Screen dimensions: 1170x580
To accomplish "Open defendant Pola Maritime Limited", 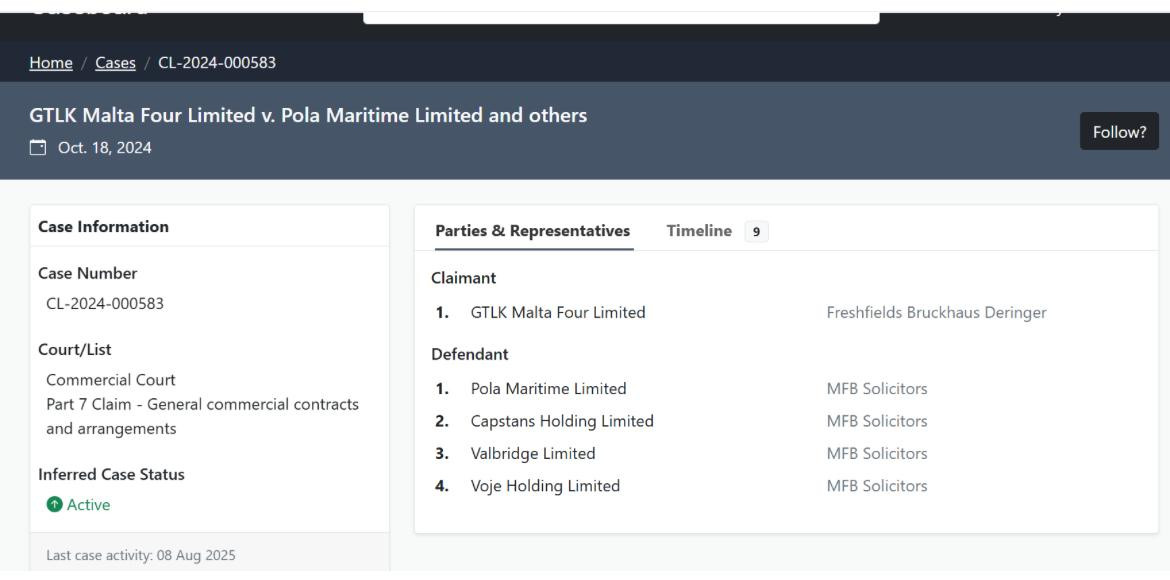I will click(548, 389).
